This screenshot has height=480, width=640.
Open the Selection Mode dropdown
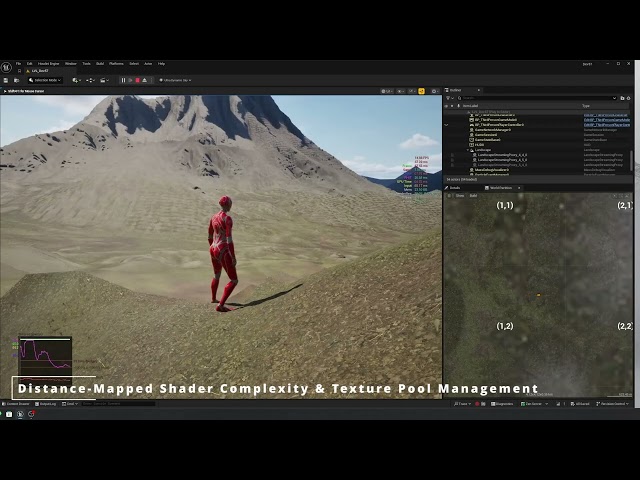pyautogui.click(x=45, y=80)
